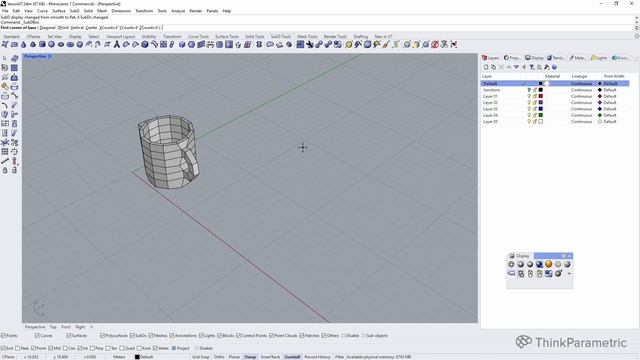This screenshot has height=360, width=640.
Task: Toggle Layer 01 visibility lightbulb
Action: coord(529,96)
